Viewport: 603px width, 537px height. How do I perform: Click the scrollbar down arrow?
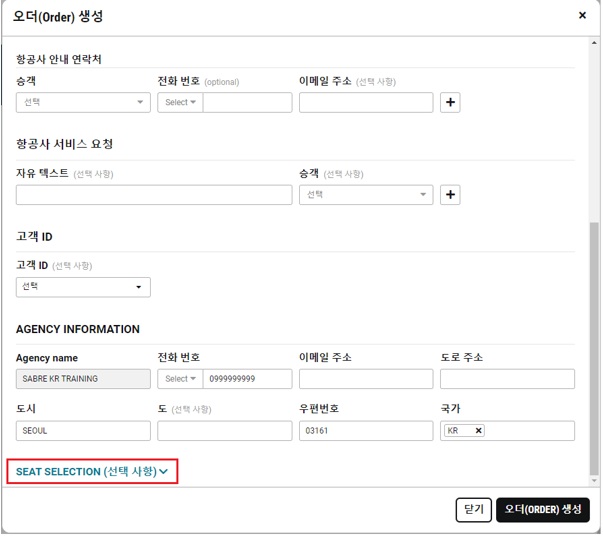point(594,481)
